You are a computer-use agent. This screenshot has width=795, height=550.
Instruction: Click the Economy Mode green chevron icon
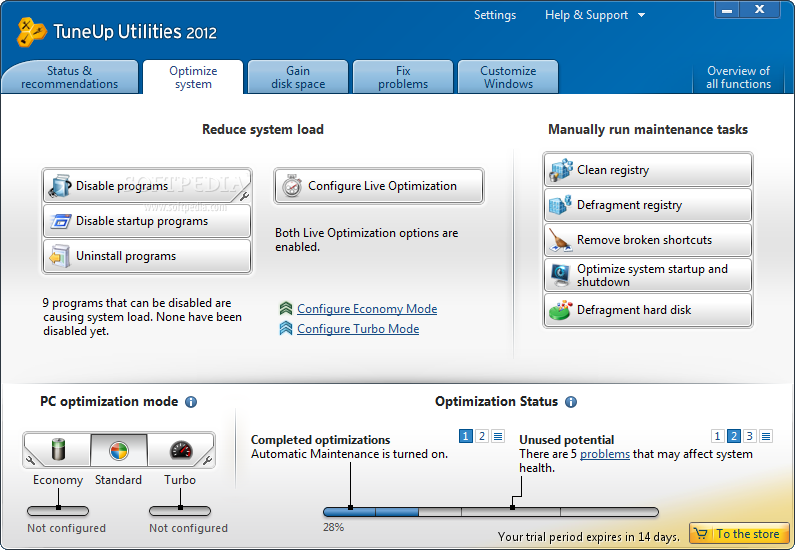click(x=286, y=308)
